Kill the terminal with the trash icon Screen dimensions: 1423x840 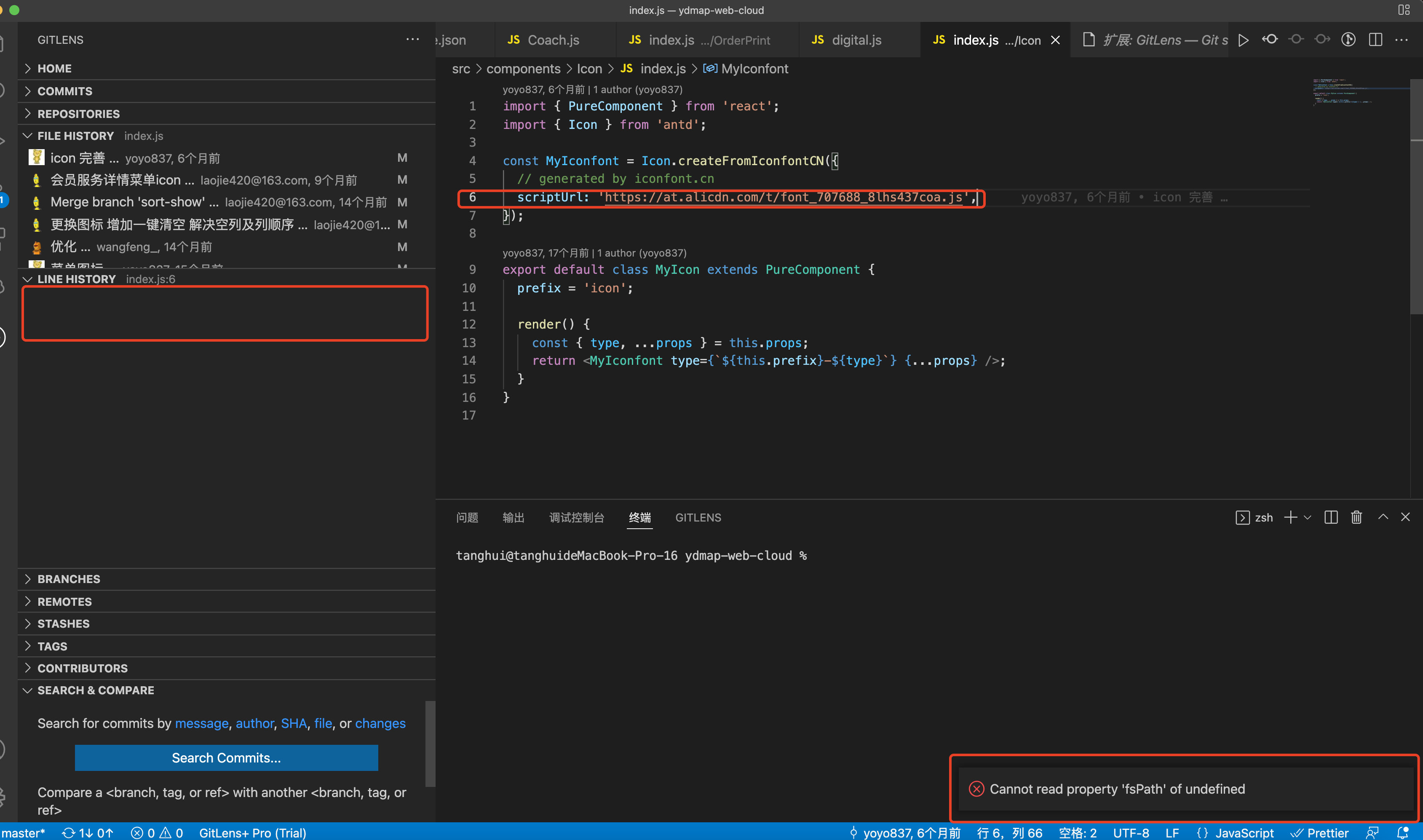pos(1356,517)
